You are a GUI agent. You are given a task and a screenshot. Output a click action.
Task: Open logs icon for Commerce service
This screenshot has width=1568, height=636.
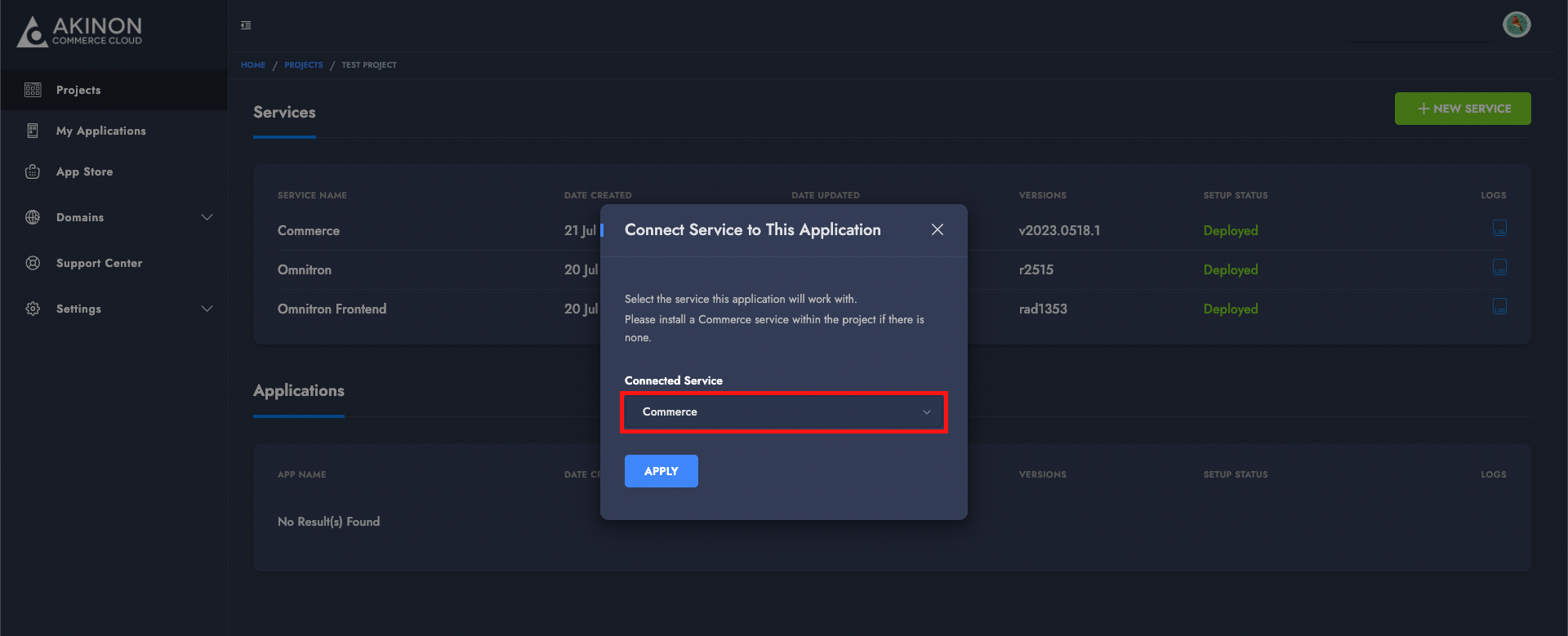click(1499, 229)
